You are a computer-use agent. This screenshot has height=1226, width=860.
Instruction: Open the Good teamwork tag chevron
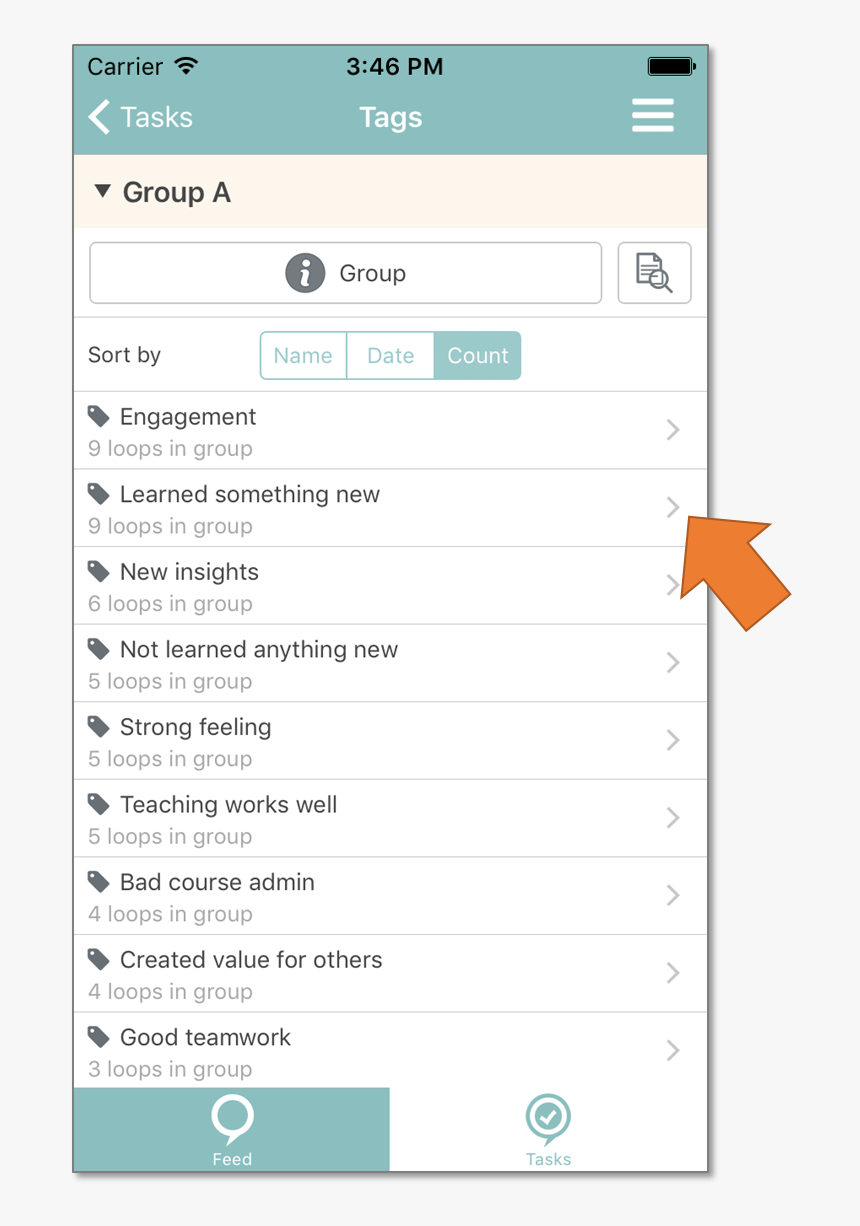point(672,1050)
